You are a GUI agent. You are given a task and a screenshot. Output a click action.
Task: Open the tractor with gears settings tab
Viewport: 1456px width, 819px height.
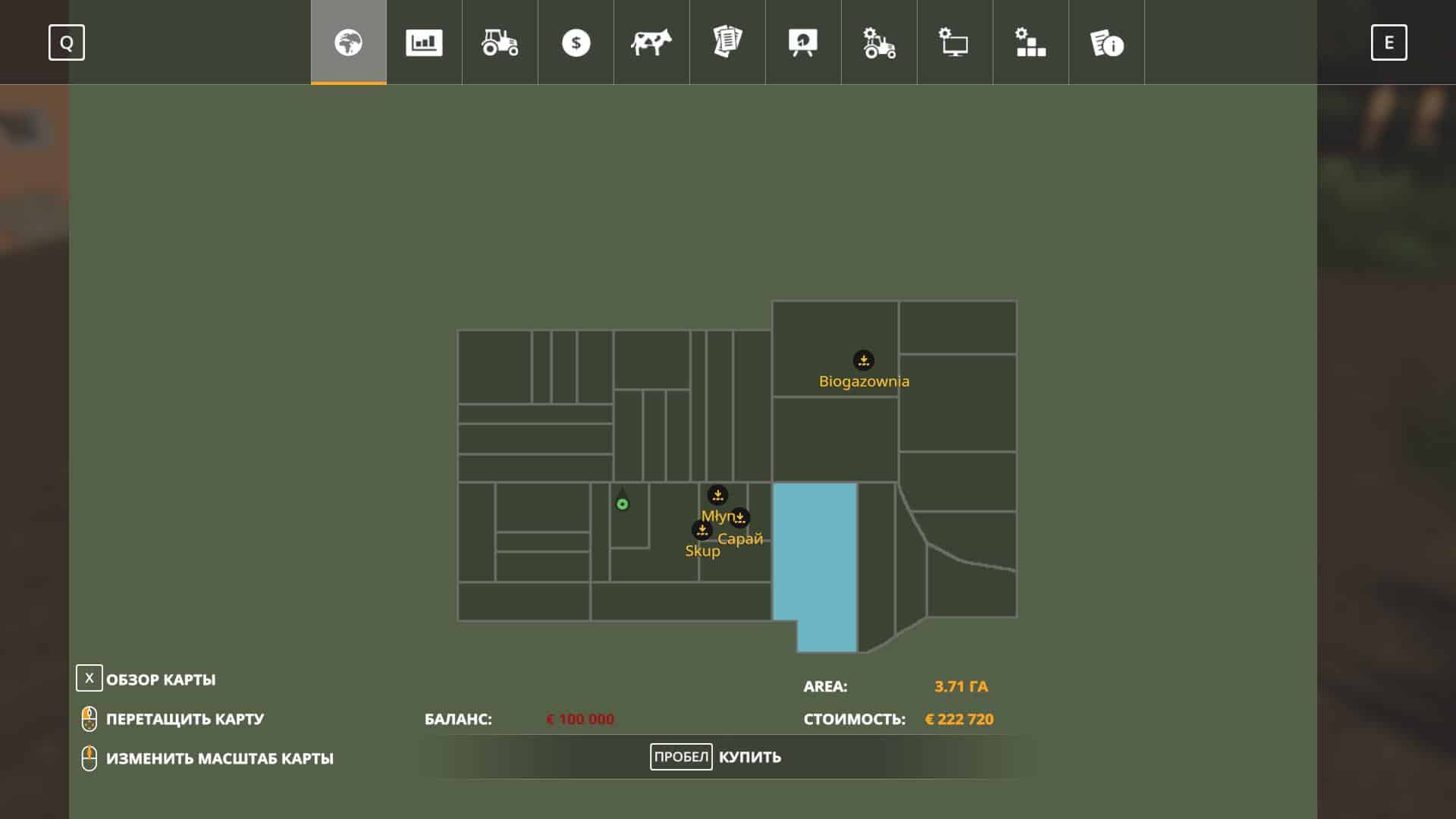point(879,42)
